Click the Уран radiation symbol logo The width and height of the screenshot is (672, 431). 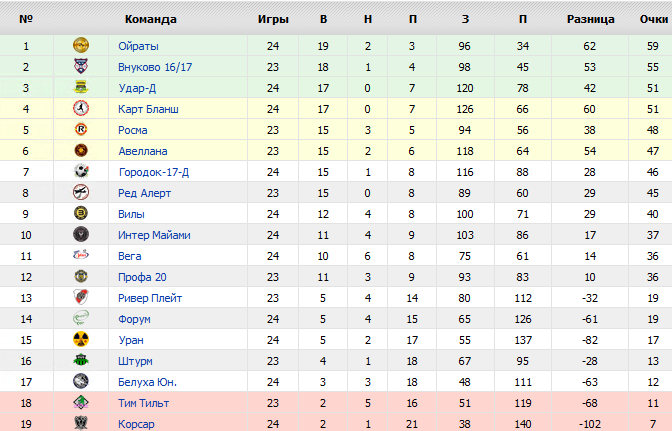pyautogui.click(x=81, y=339)
